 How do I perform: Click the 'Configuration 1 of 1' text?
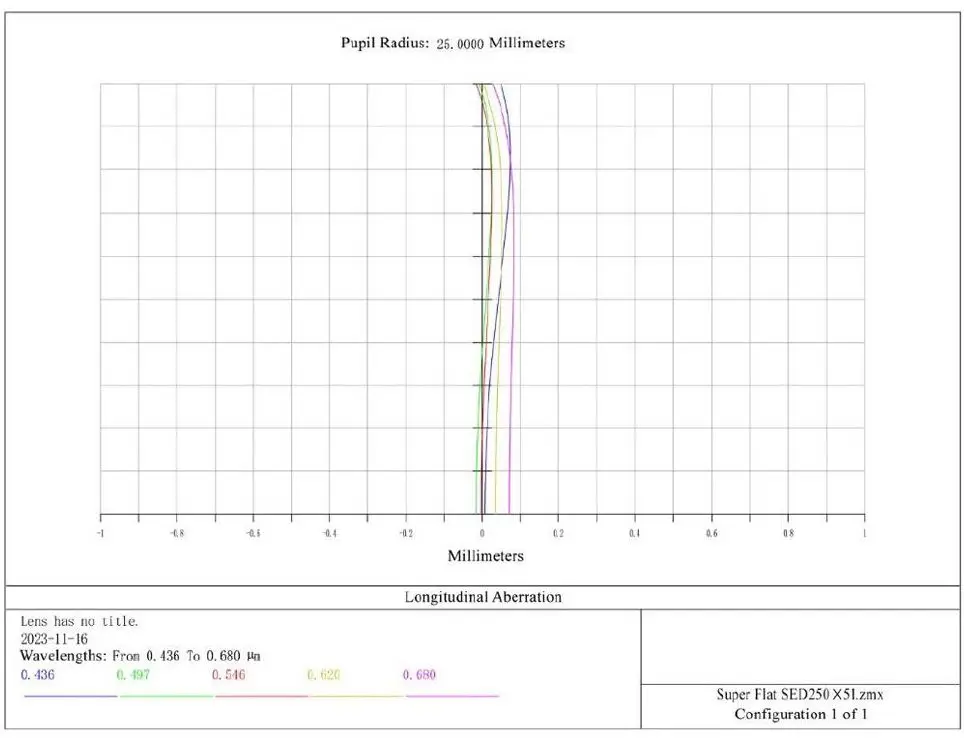coord(800,714)
